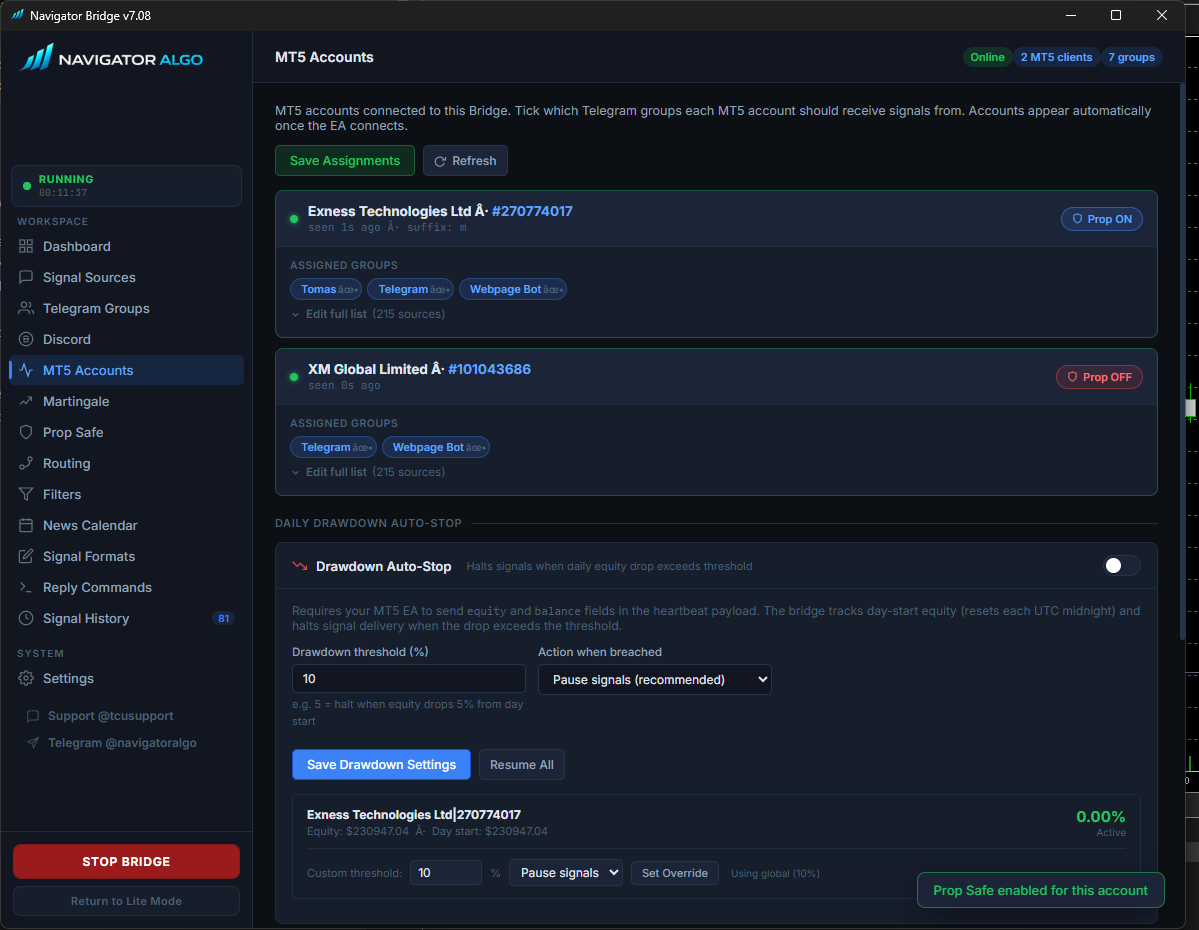Click the Resume All button
1199x930 pixels.
[522, 765]
